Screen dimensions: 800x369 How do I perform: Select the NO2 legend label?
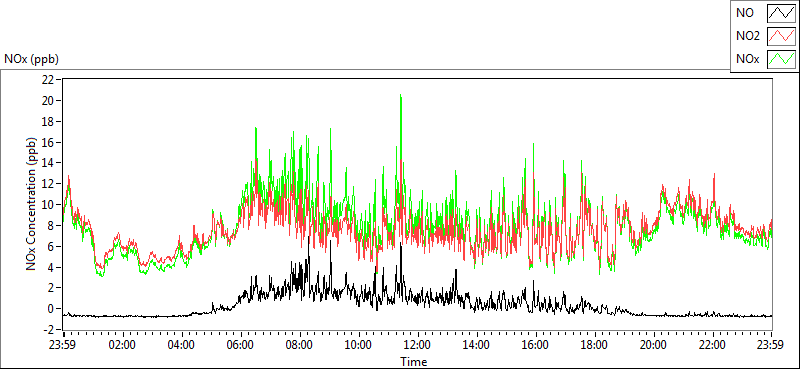(747, 36)
